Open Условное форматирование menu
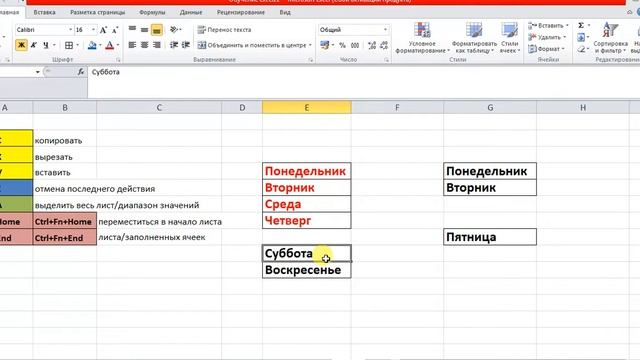The image size is (640, 360). click(x=422, y=38)
